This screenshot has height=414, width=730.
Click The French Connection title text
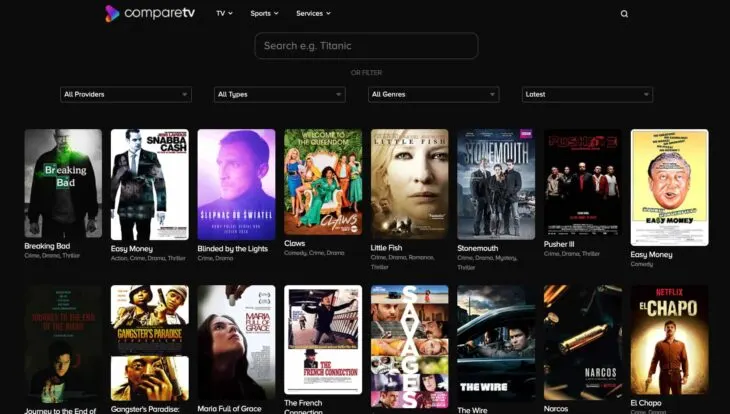click(x=303, y=407)
